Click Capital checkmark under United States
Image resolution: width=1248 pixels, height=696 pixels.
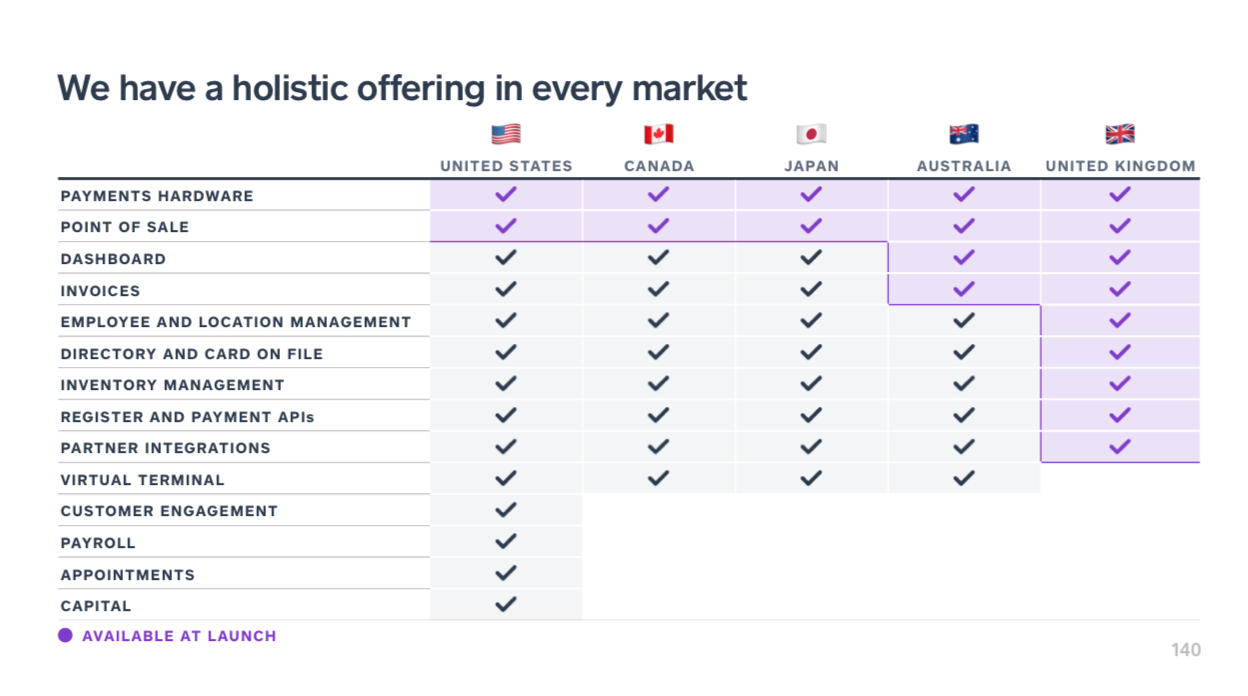coord(506,604)
